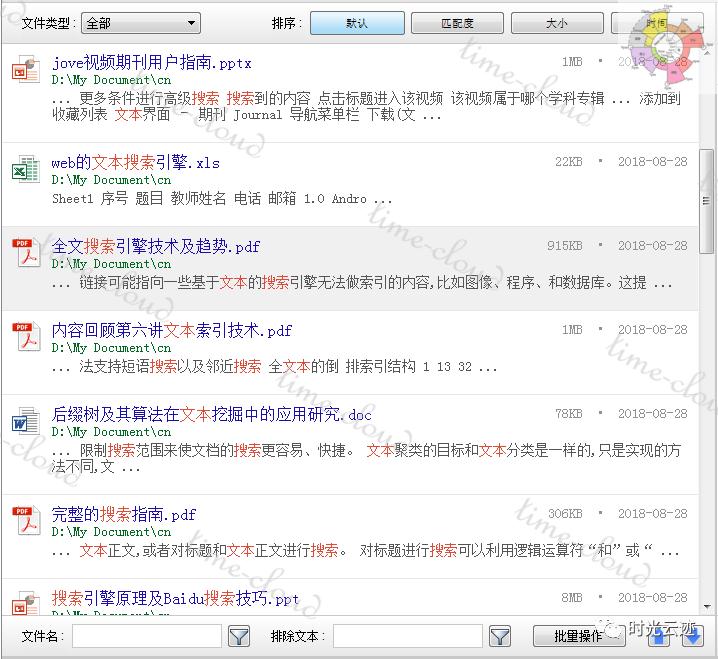The width and height of the screenshot is (718, 659).
Task: Open 全文搜索引擎技术及趋势.pdf title link
Action: pos(156,246)
